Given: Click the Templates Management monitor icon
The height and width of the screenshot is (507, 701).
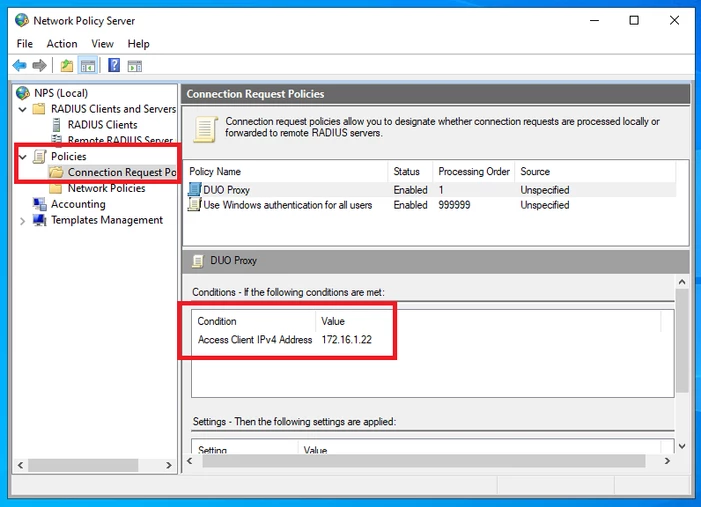Looking at the screenshot, I should pos(39,220).
